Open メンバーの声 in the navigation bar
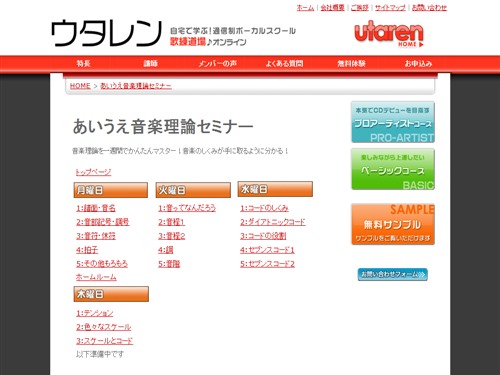500x375 pixels. [217, 63]
